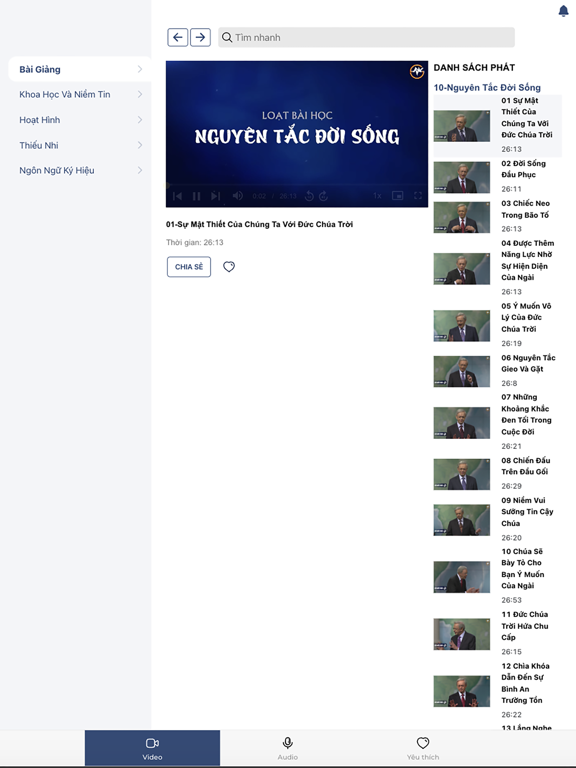Open playlist 10-Nguyên Tắc Đời Sống link
Screen dimensions: 576x768
pos(487,88)
